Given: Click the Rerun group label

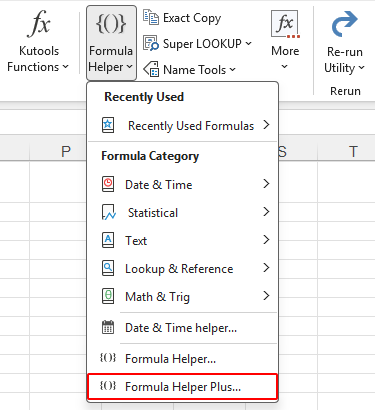Looking at the screenshot, I should coord(345,91).
